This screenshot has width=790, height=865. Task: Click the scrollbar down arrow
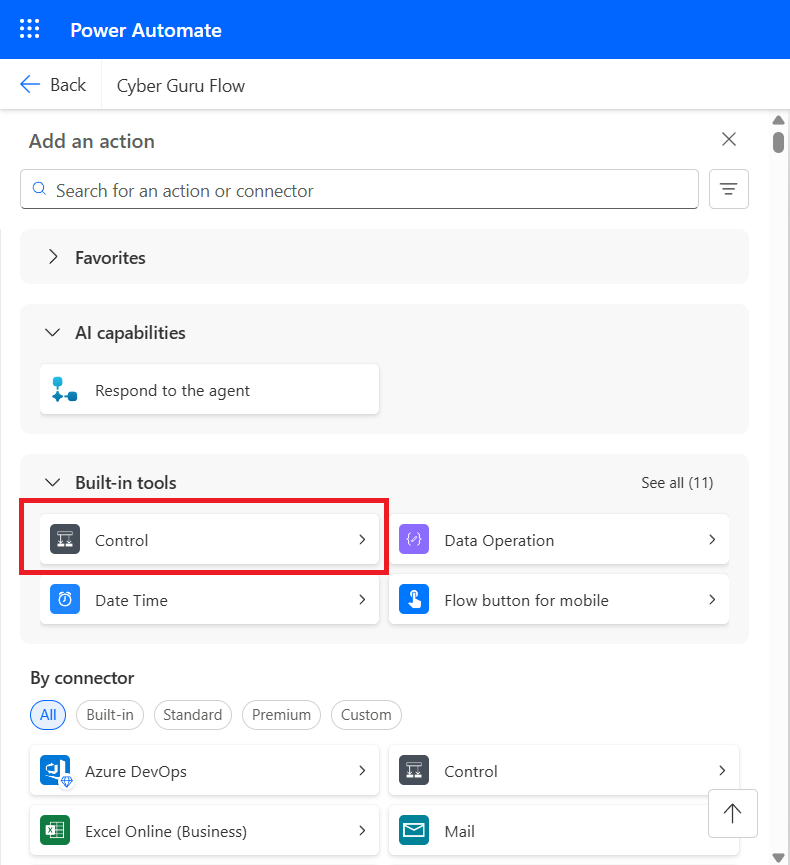pos(778,857)
